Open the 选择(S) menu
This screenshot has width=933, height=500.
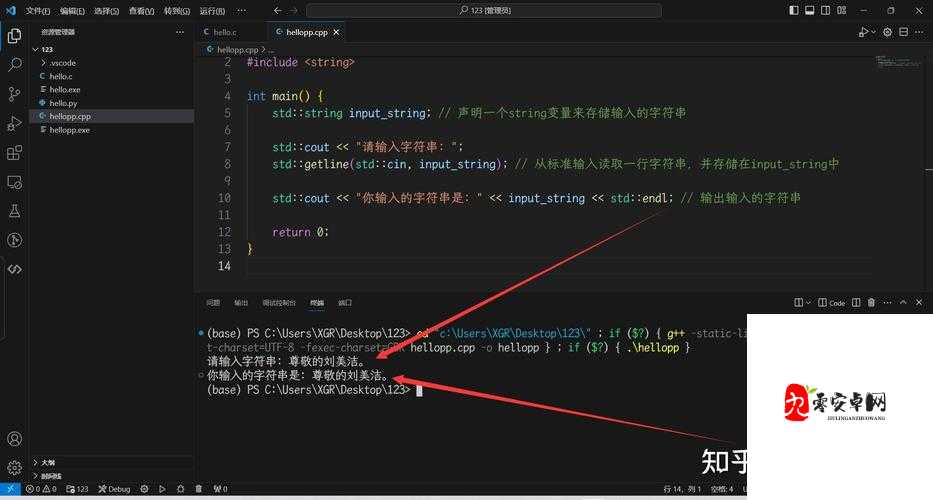tap(107, 11)
